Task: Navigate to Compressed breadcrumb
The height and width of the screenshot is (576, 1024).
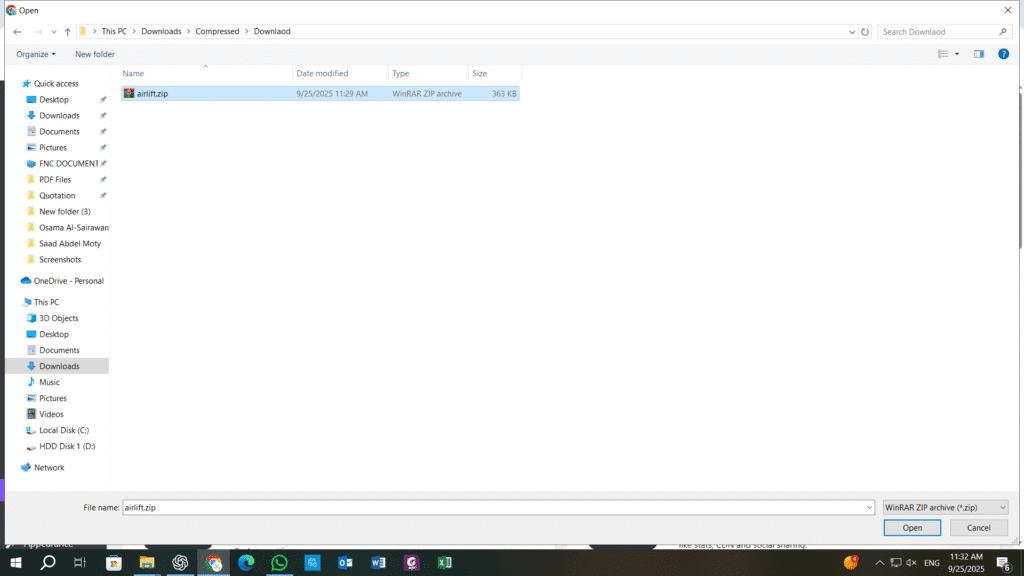Action: tap(217, 31)
